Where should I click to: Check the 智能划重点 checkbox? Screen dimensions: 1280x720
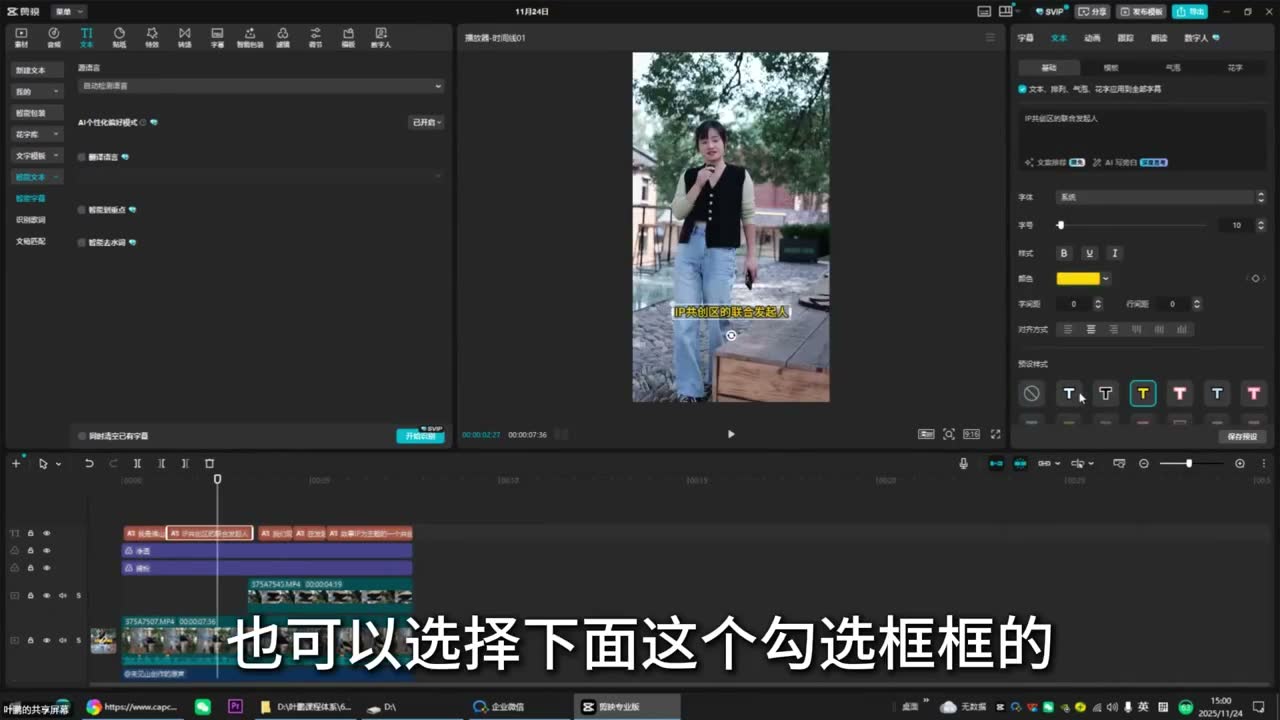click(82, 210)
